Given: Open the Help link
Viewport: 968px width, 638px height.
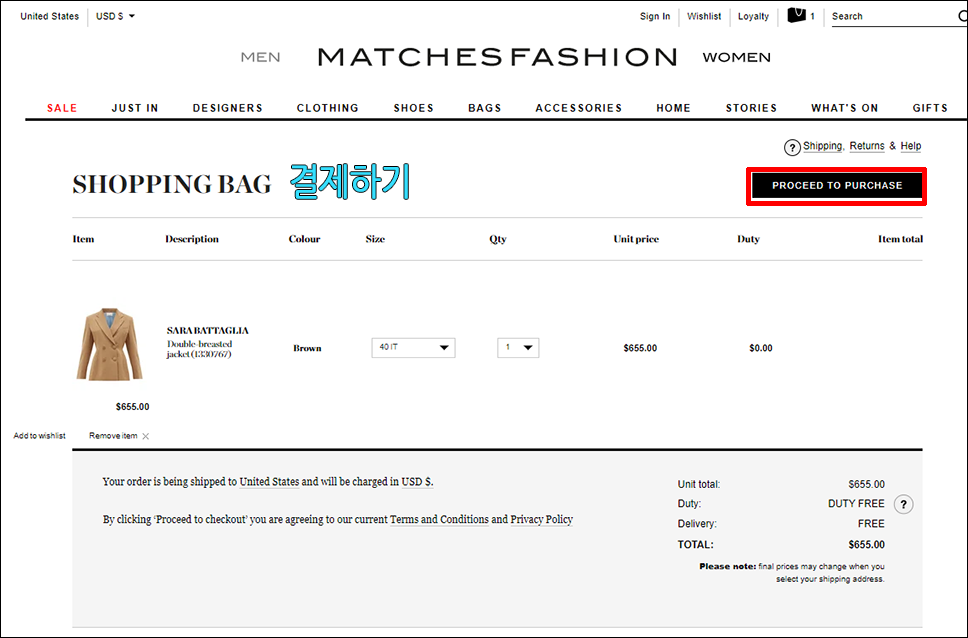Looking at the screenshot, I should pos(911,146).
